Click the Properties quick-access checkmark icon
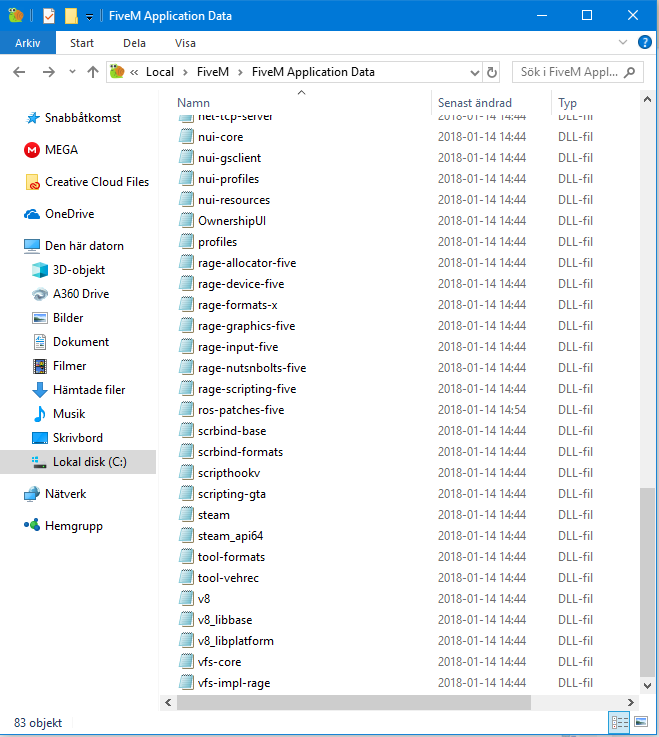This screenshot has height=737, width=659. click(49, 16)
